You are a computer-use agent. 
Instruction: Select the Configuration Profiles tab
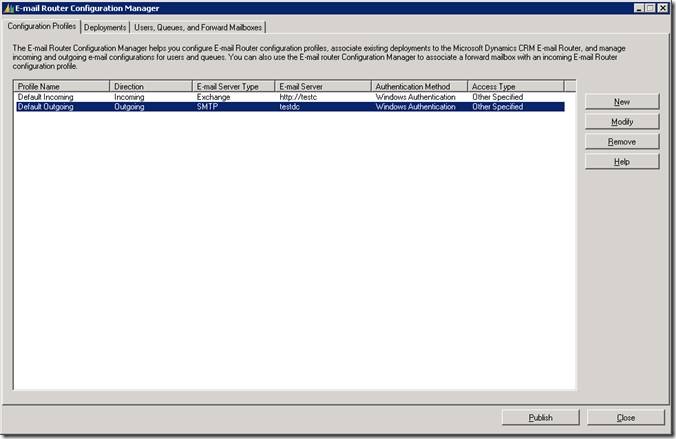coord(41,27)
